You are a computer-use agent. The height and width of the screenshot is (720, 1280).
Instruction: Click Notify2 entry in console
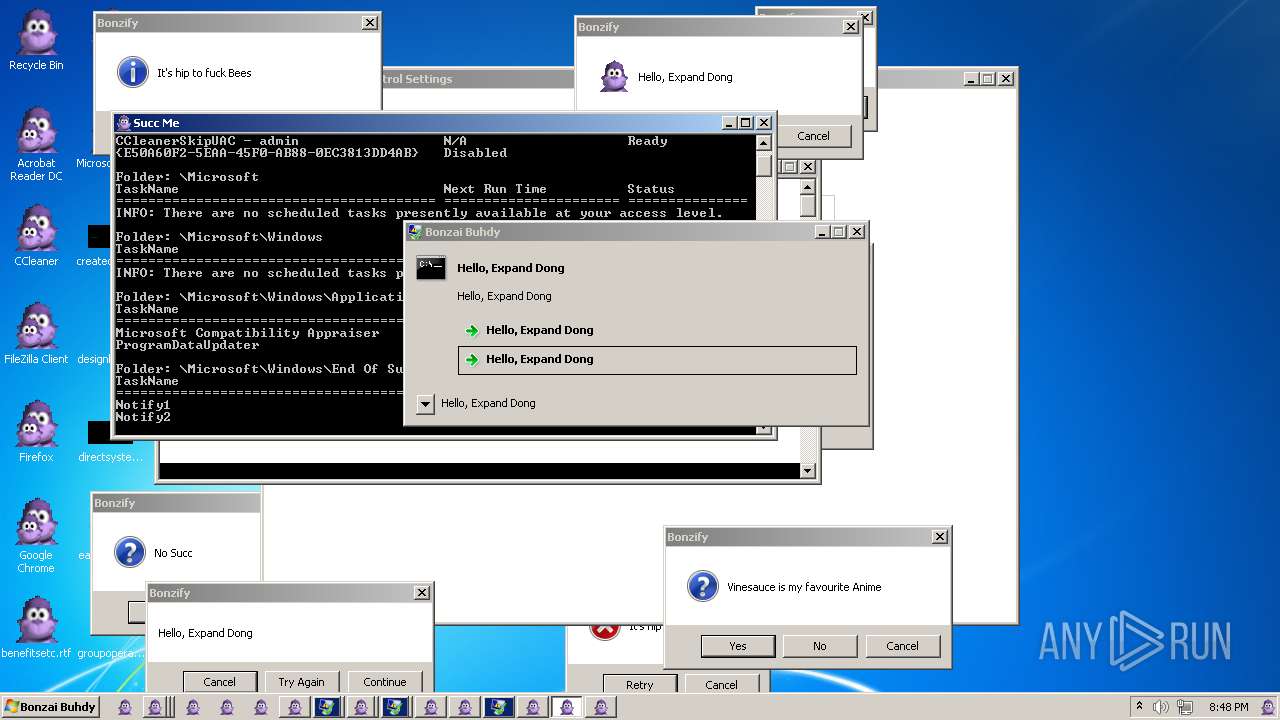tap(143, 417)
